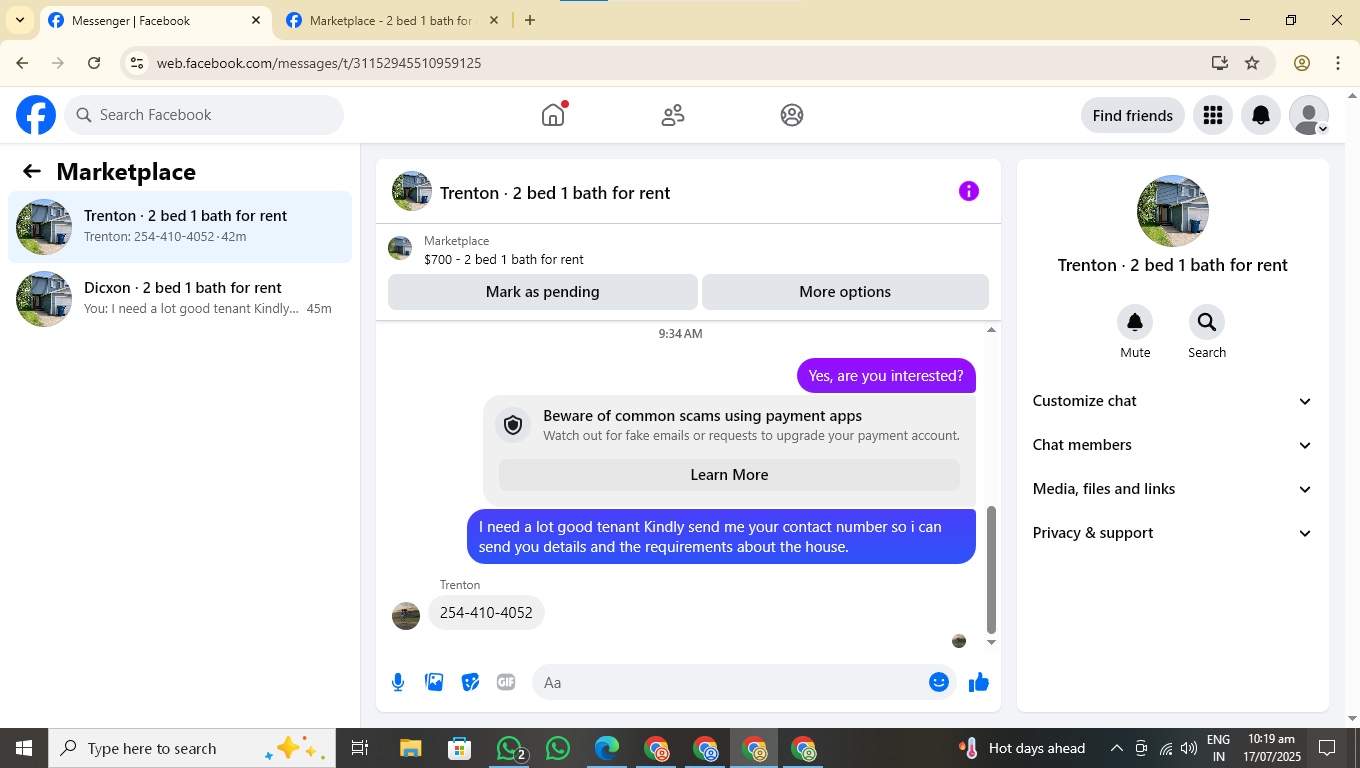
Task: Open the $700 - 2 bed 1 bath listing
Action: (504, 259)
